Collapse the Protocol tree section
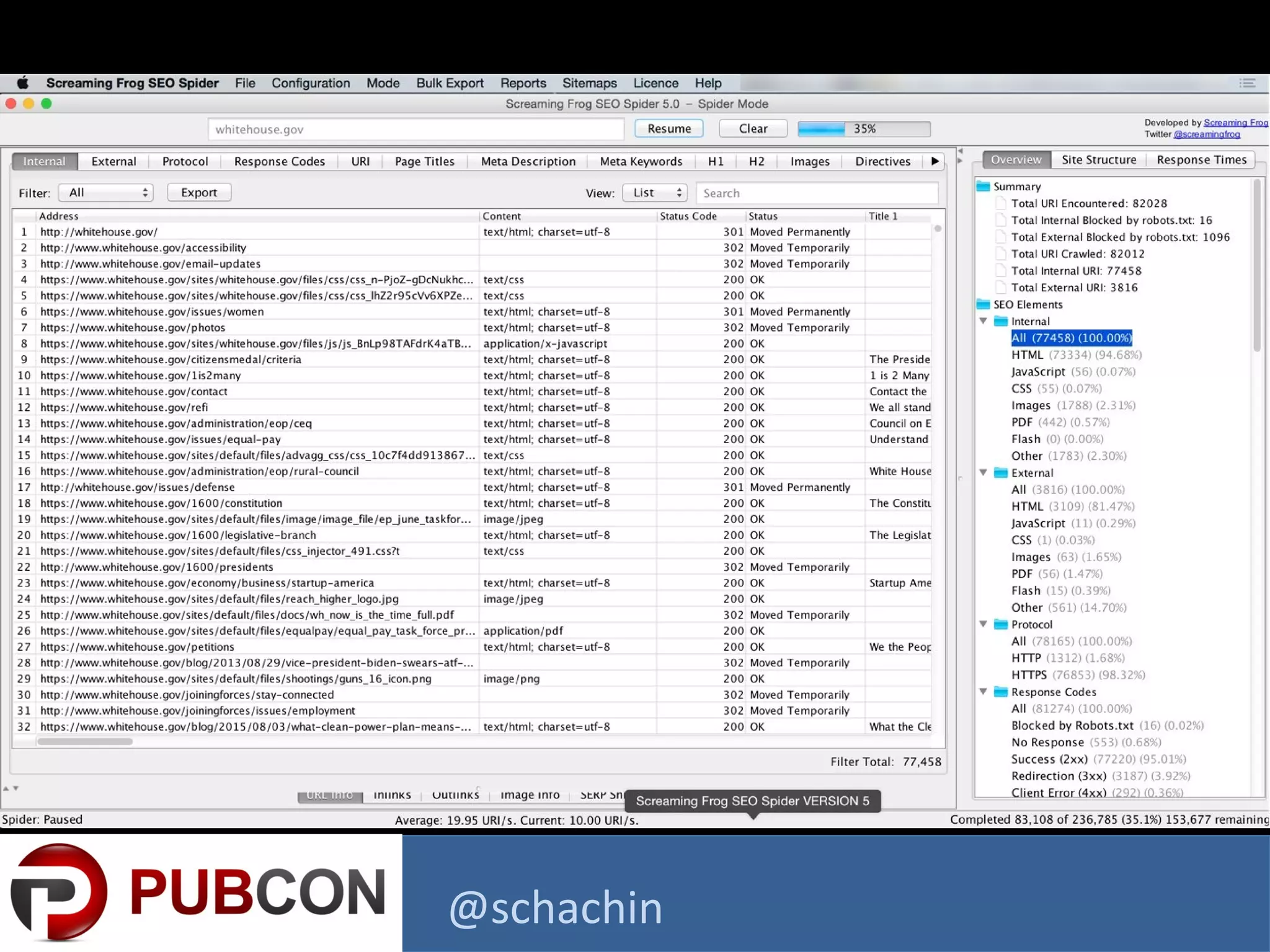The width and height of the screenshot is (1270, 952). tap(984, 624)
